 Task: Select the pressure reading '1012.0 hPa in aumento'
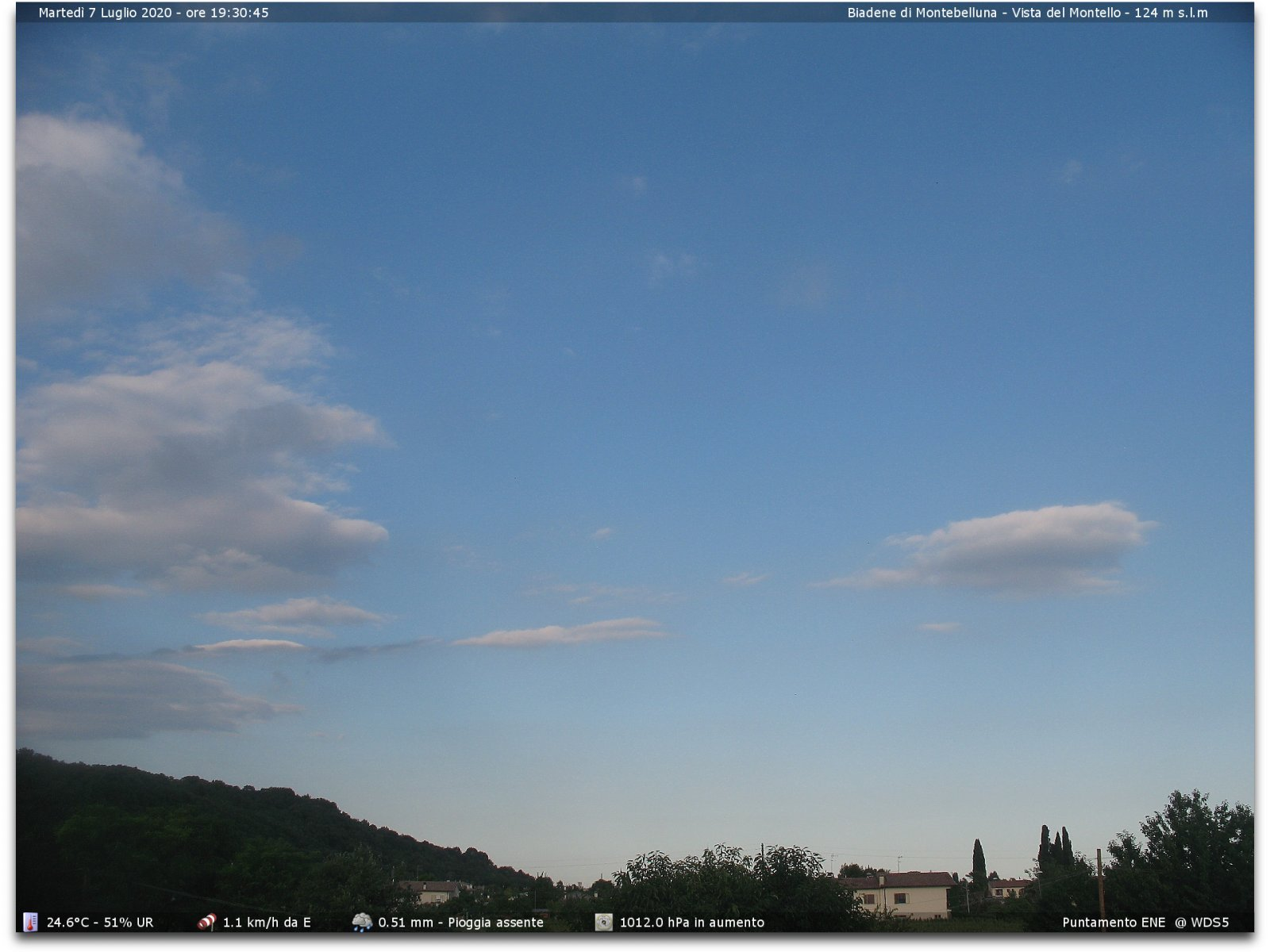pyautogui.click(x=692, y=923)
